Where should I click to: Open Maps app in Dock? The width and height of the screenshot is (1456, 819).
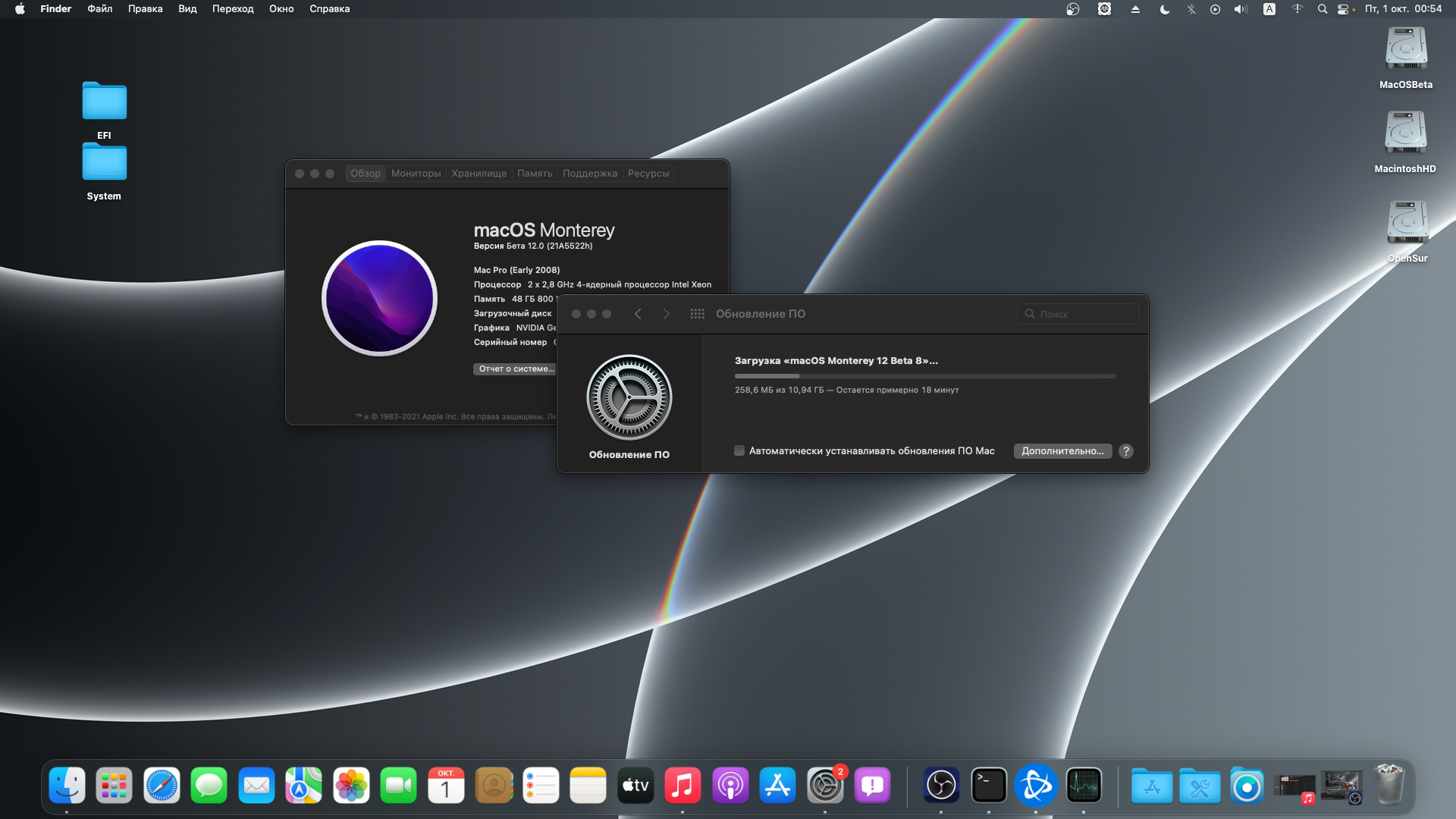tap(303, 786)
